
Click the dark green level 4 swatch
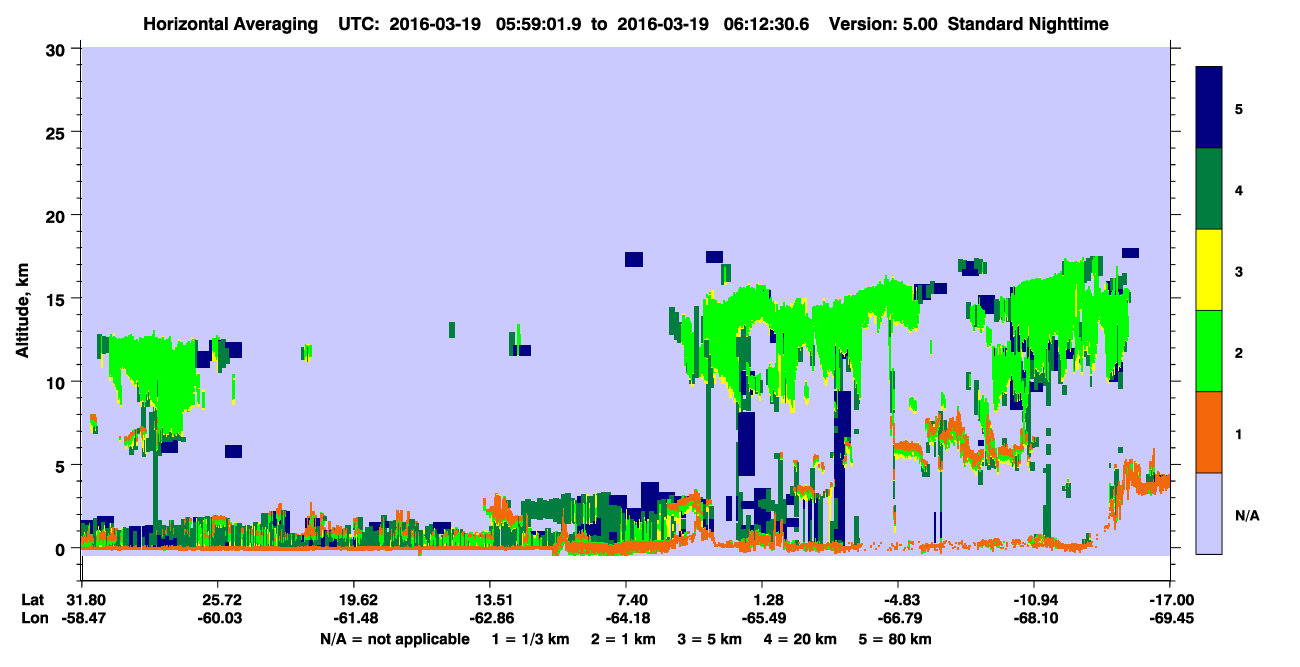1209,189
